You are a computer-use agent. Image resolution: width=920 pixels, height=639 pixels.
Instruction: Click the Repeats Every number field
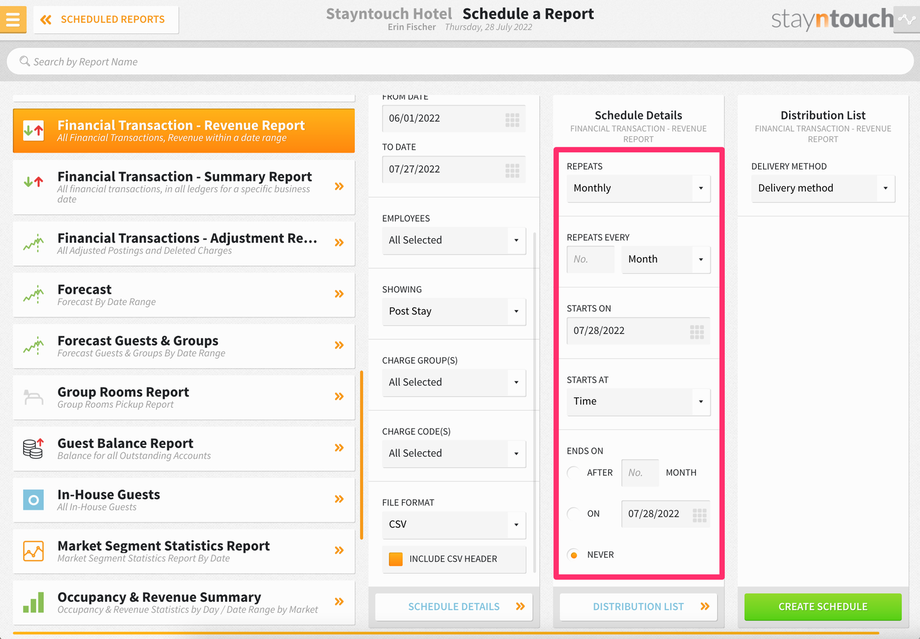[x=590, y=259]
